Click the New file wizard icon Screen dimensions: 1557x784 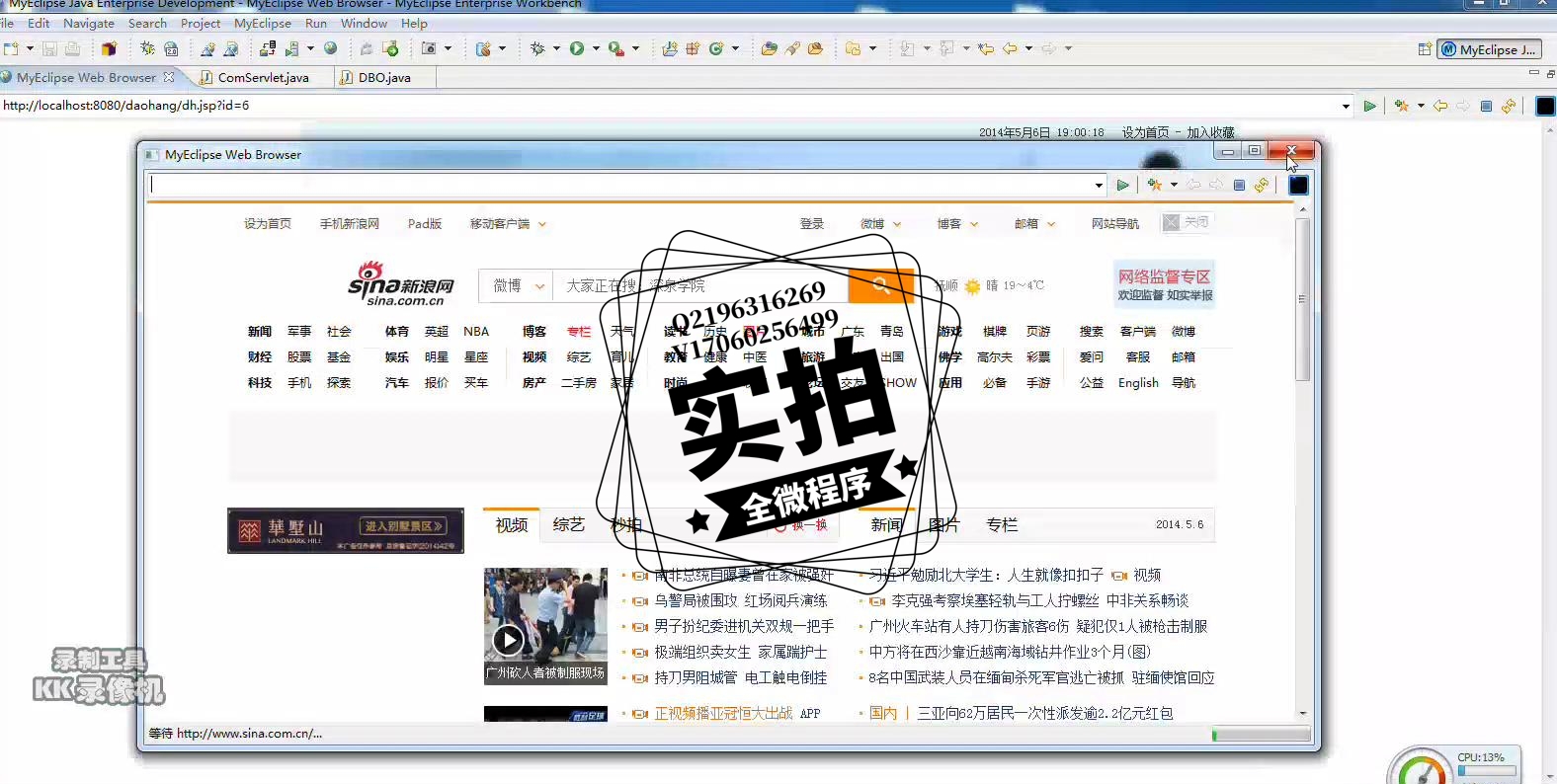[x=11, y=48]
